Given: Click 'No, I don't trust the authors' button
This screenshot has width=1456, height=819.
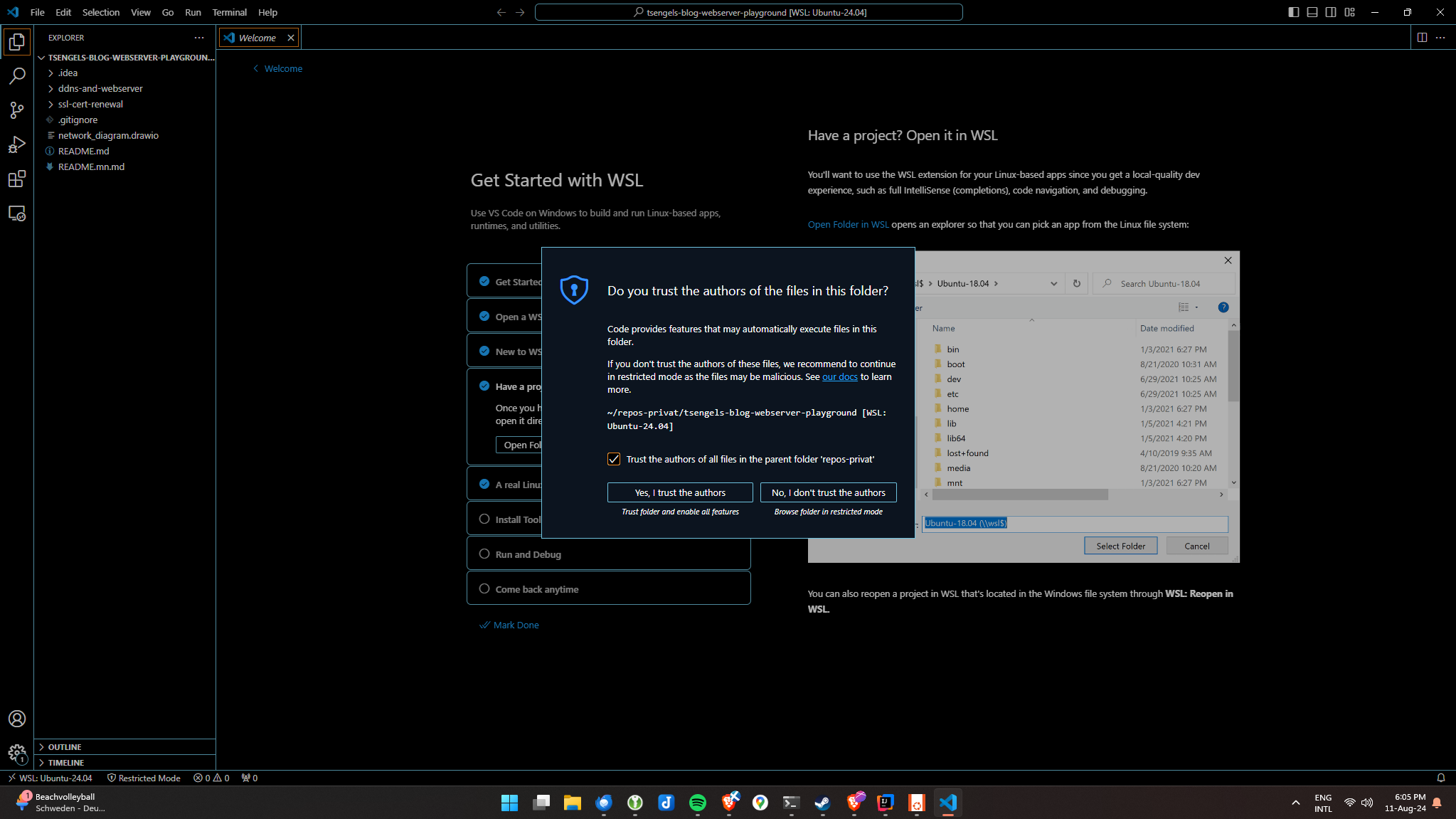Looking at the screenshot, I should (x=829, y=492).
